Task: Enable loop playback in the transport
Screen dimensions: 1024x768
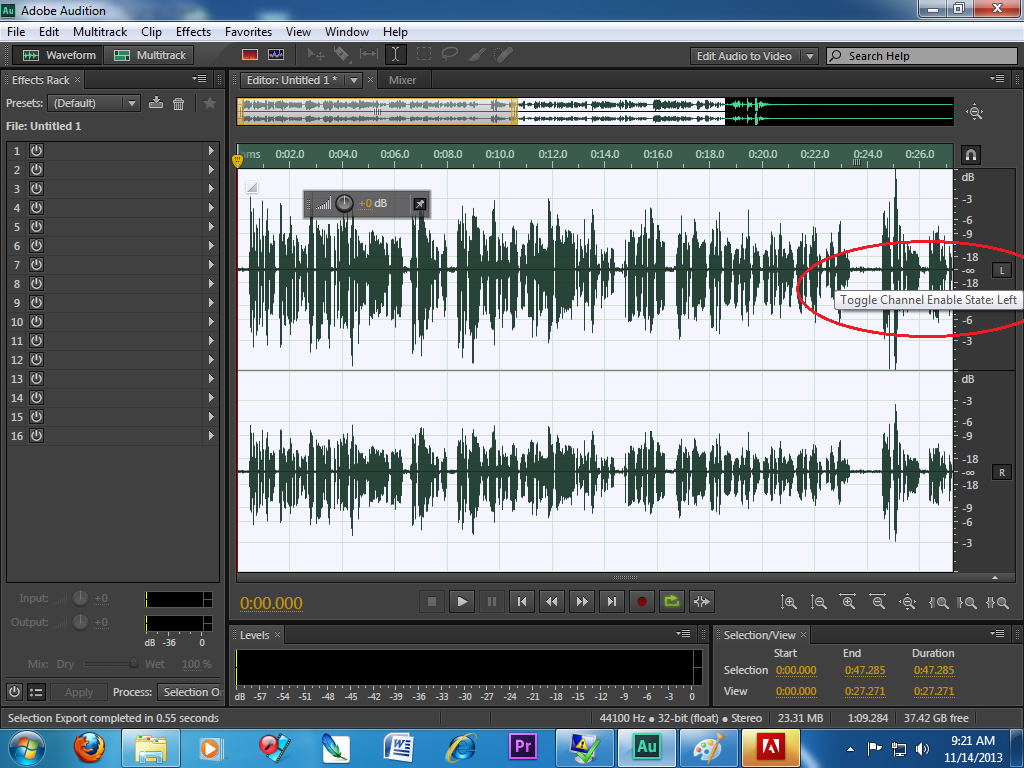Action: (671, 601)
